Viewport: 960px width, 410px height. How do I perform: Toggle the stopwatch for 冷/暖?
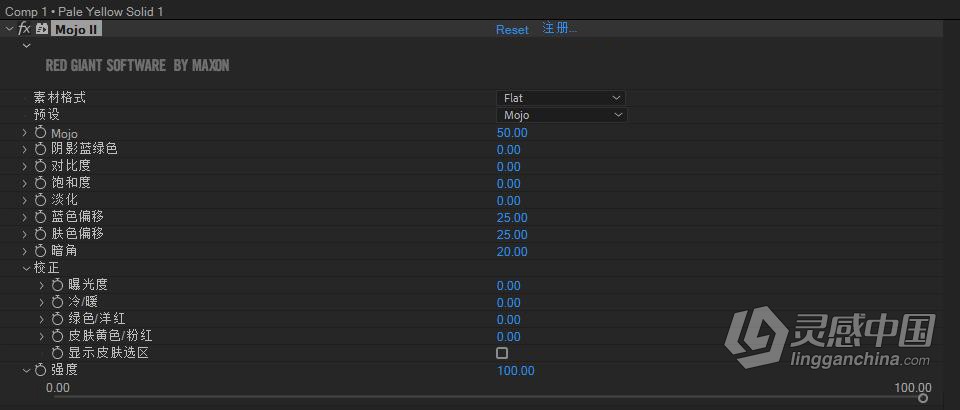pos(58,302)
